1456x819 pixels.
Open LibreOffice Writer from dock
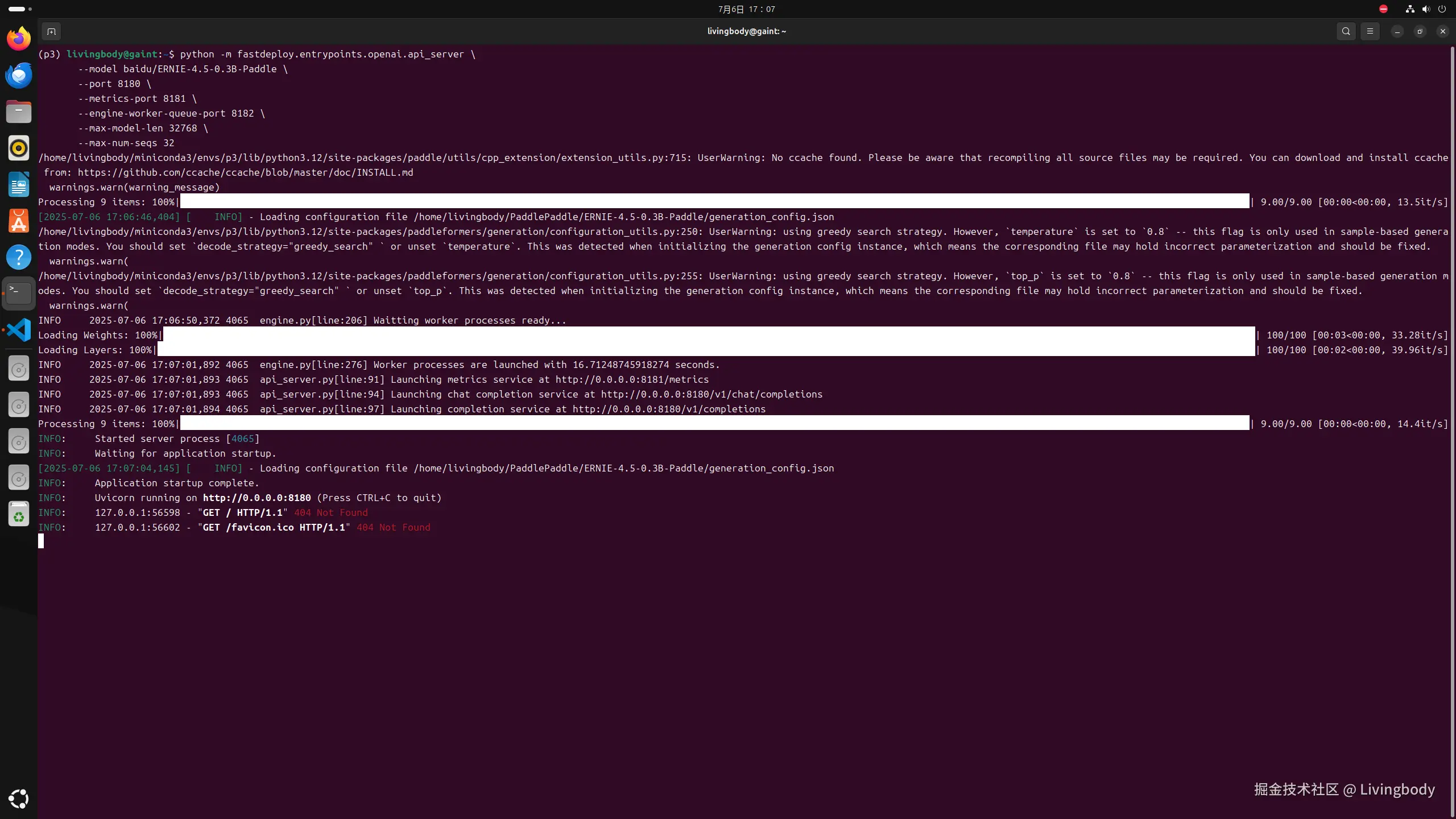pyautogui.click(x=19, y=184)
